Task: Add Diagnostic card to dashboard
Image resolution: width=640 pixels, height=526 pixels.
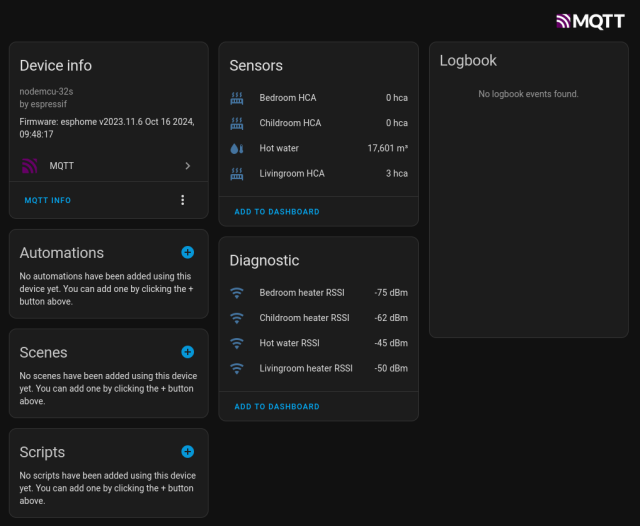Action: click(x=277, y=407)
